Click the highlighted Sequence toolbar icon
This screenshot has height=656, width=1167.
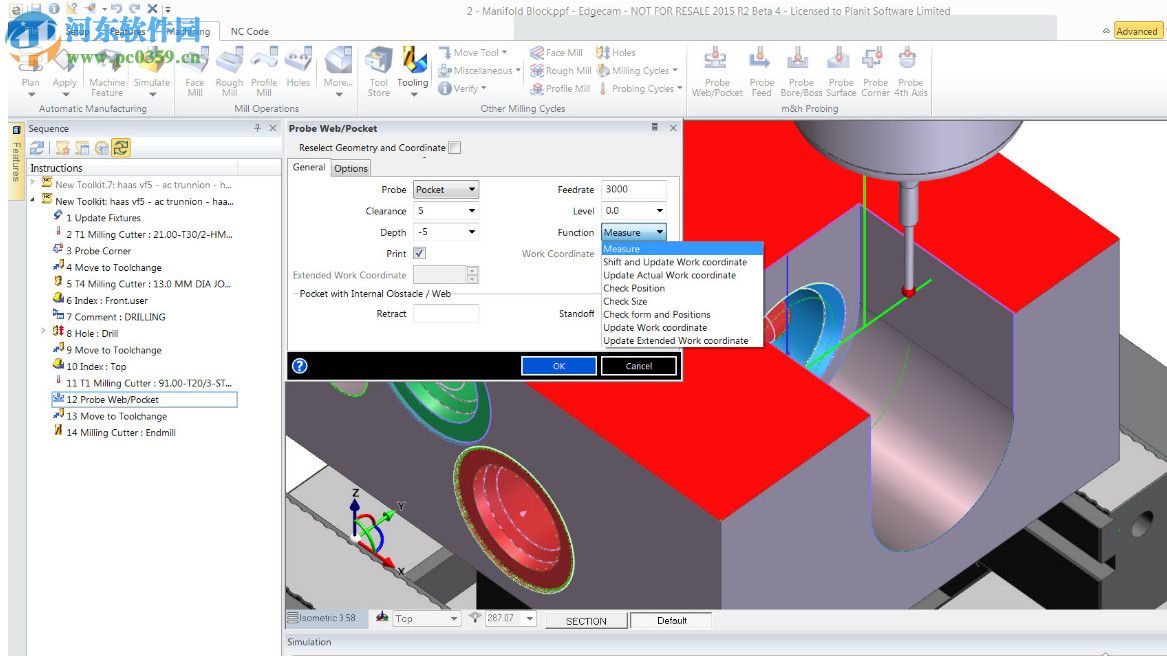121,147
